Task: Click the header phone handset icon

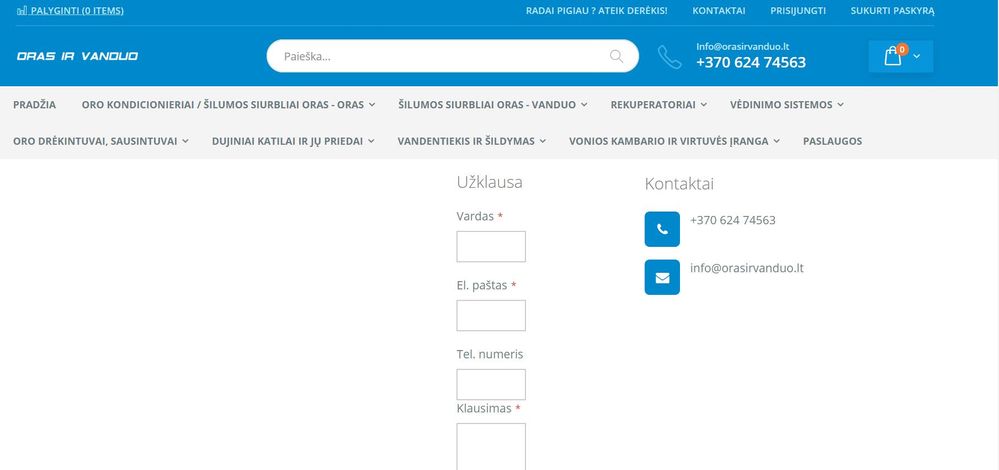Action: click(x=670, y=57)
